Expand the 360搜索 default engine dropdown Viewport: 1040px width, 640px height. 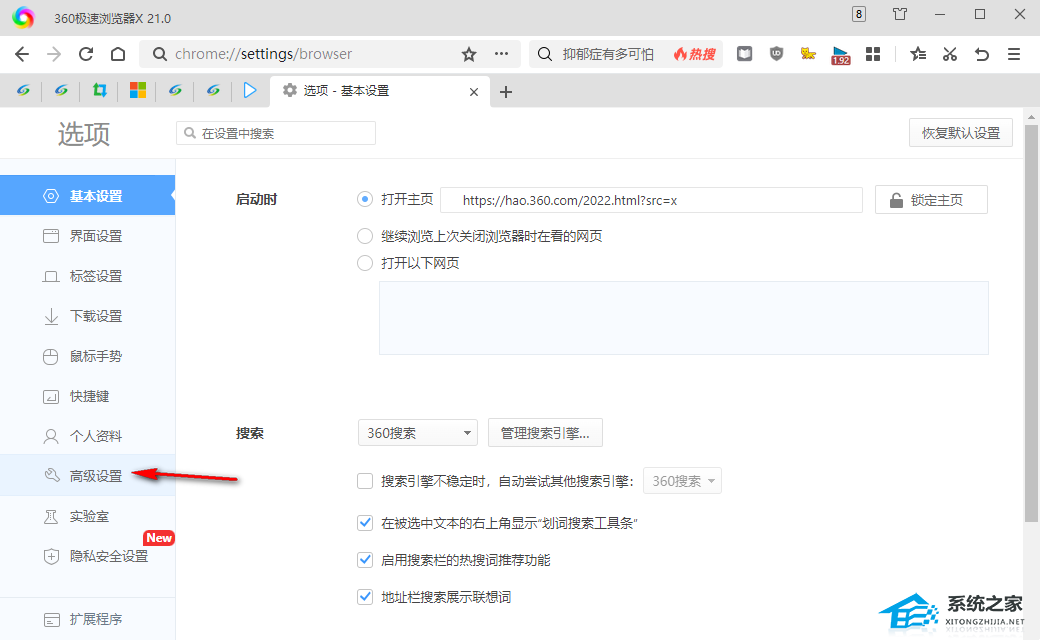(417, 433)
